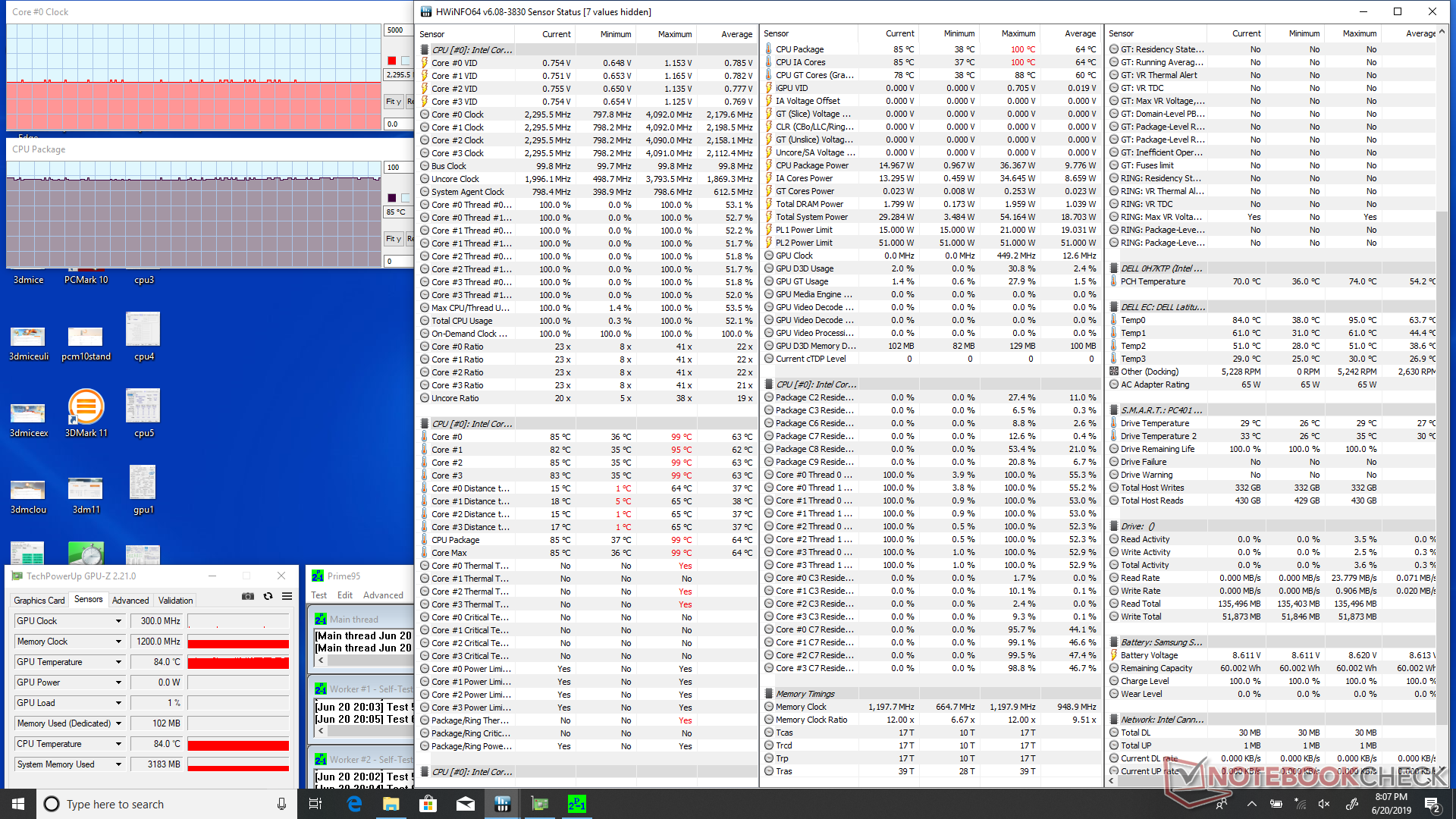Open the Prime95 Test menu
This screenshot has height=819, width=1456.
click(318, 595)
